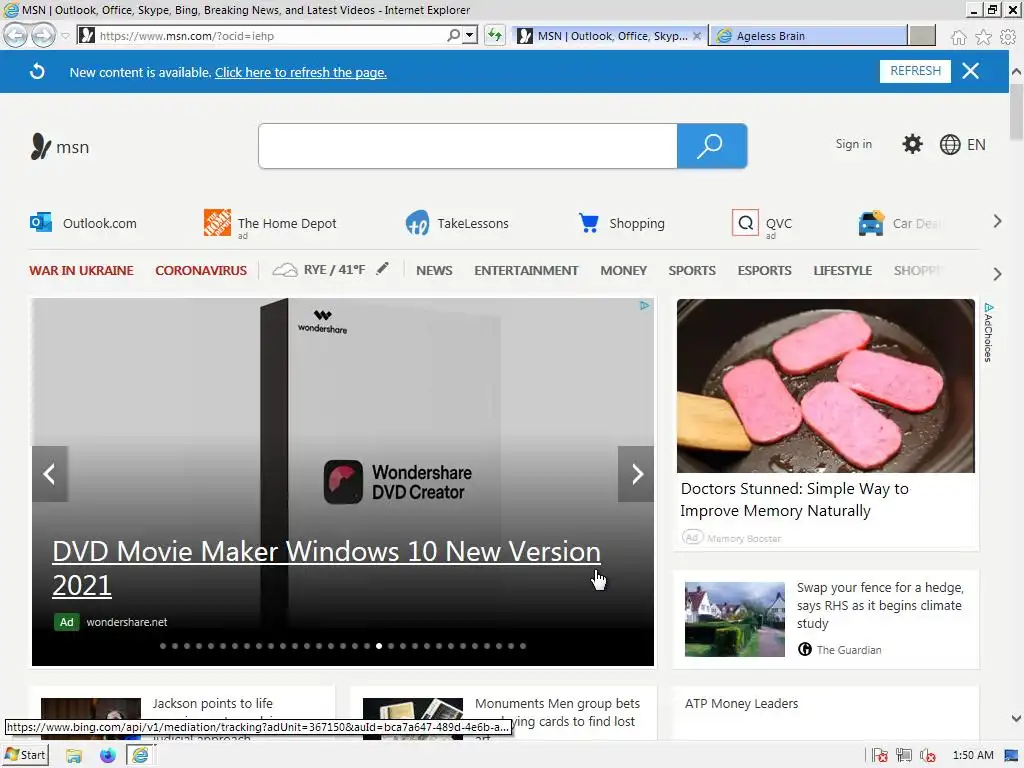
Task: Open CORONAVIRUS section
Action: coord(200,270)
